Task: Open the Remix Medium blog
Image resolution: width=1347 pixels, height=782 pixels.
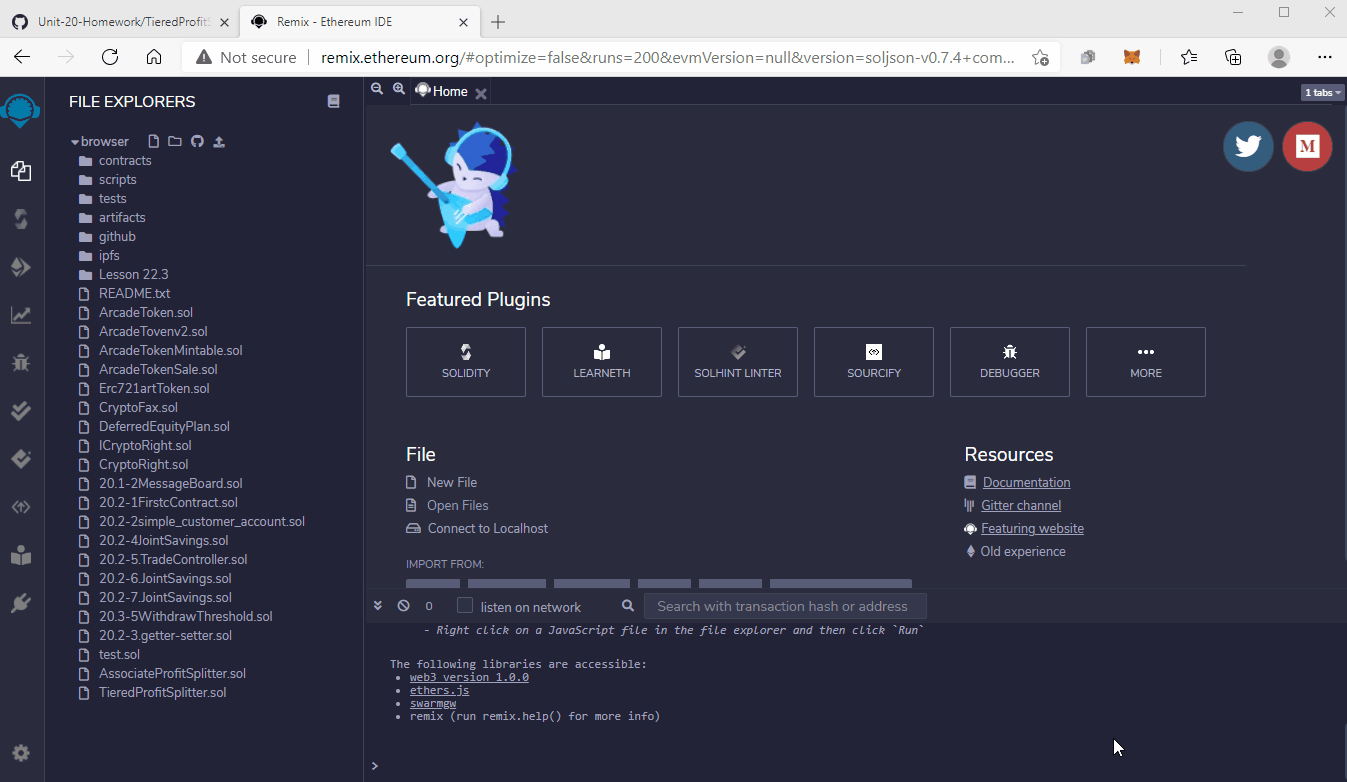Action: pos(1307,146)
